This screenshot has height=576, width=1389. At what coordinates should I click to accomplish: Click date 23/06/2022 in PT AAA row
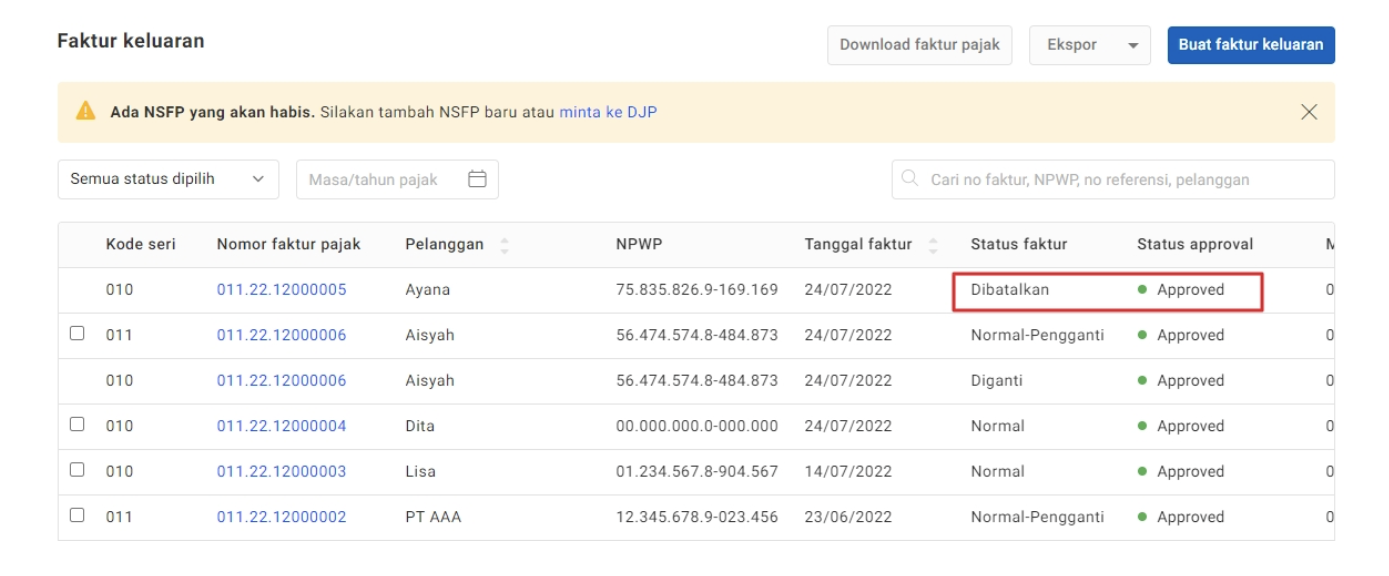click(x=848, y=517)
